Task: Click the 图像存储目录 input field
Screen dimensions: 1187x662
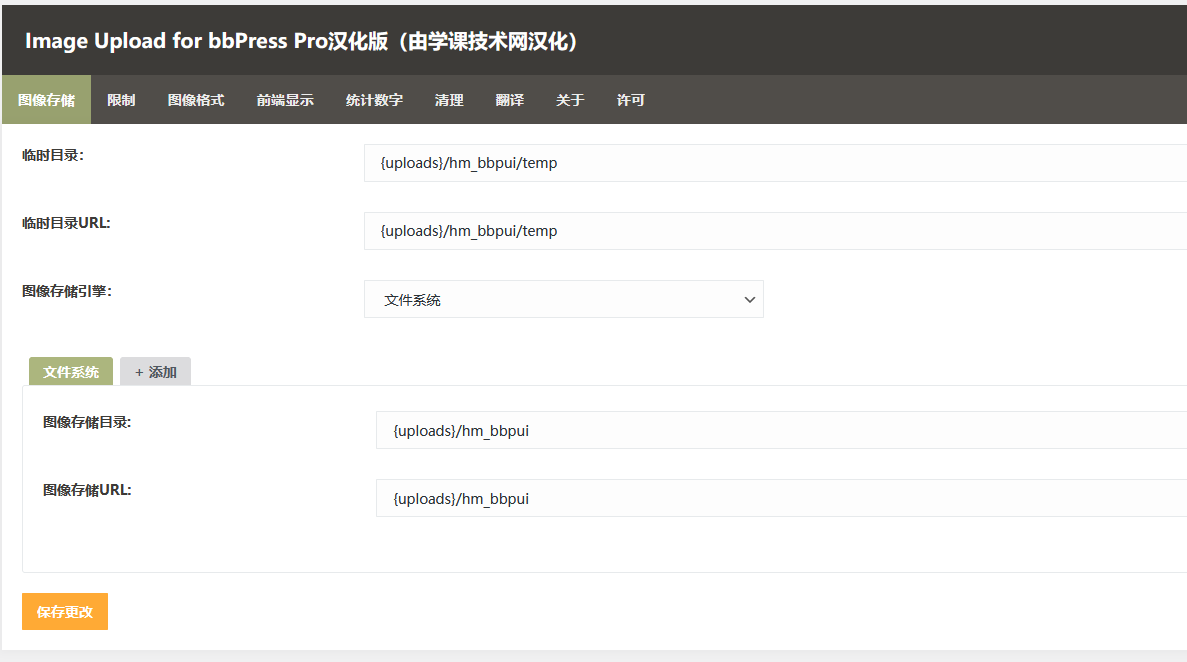Action: (x=780, y=430)
